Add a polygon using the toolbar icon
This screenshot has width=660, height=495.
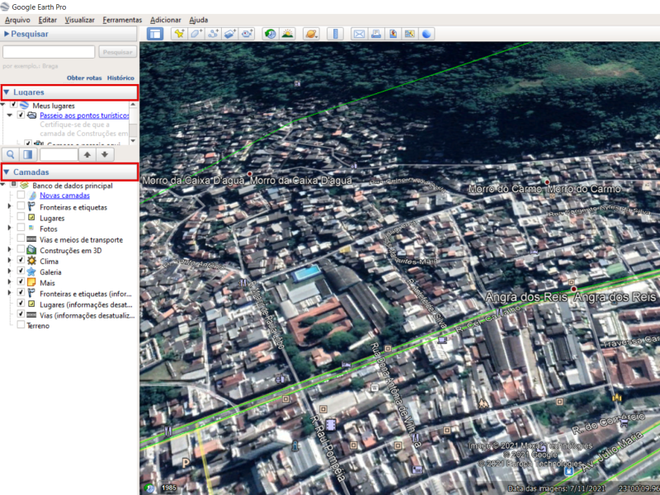196,34
